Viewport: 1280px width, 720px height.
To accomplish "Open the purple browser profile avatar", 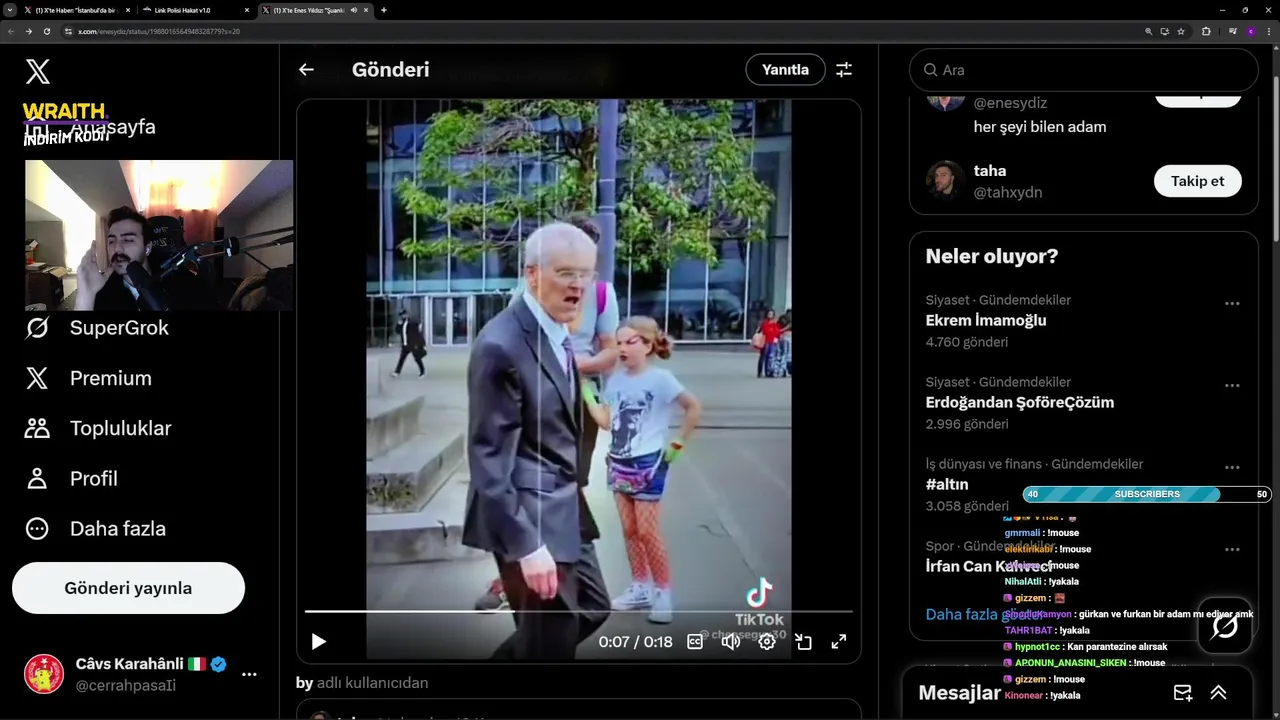I will (1250, 31).
